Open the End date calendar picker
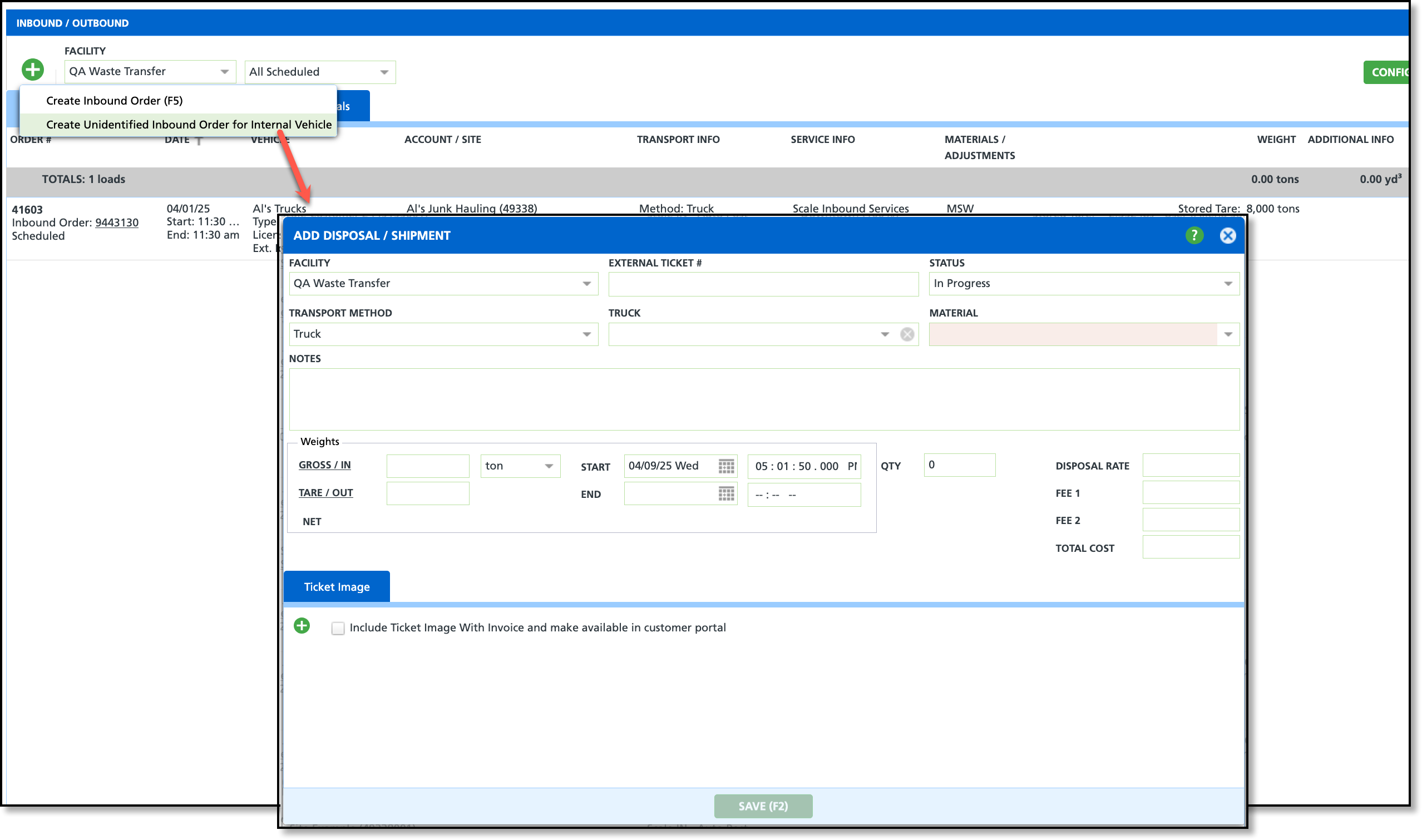Screen dimensions: 1422x840 725,494
